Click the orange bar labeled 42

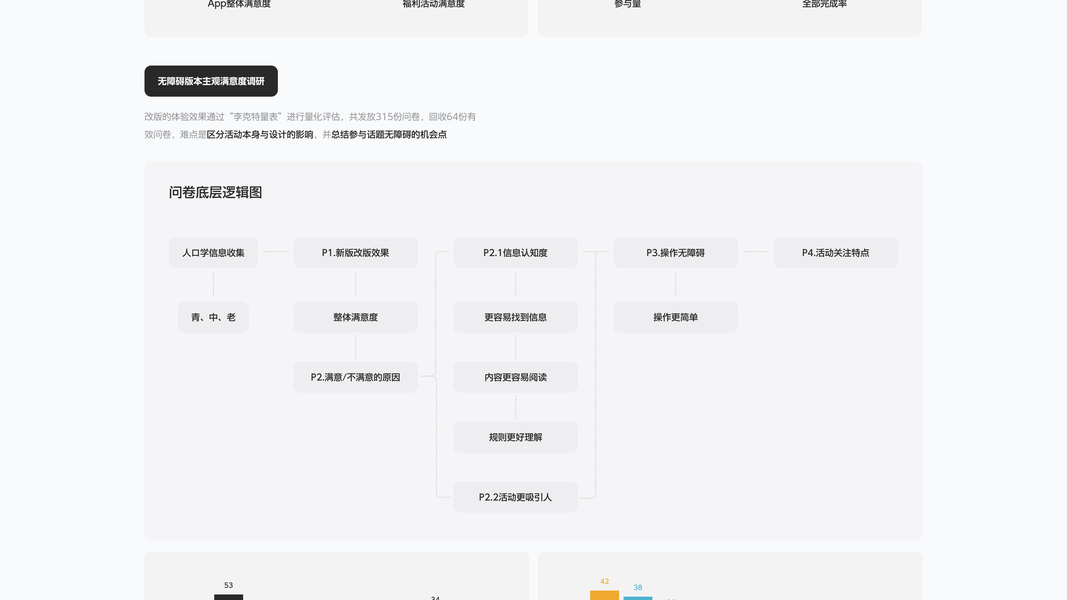pyautogui.click(x=604, y=595)
